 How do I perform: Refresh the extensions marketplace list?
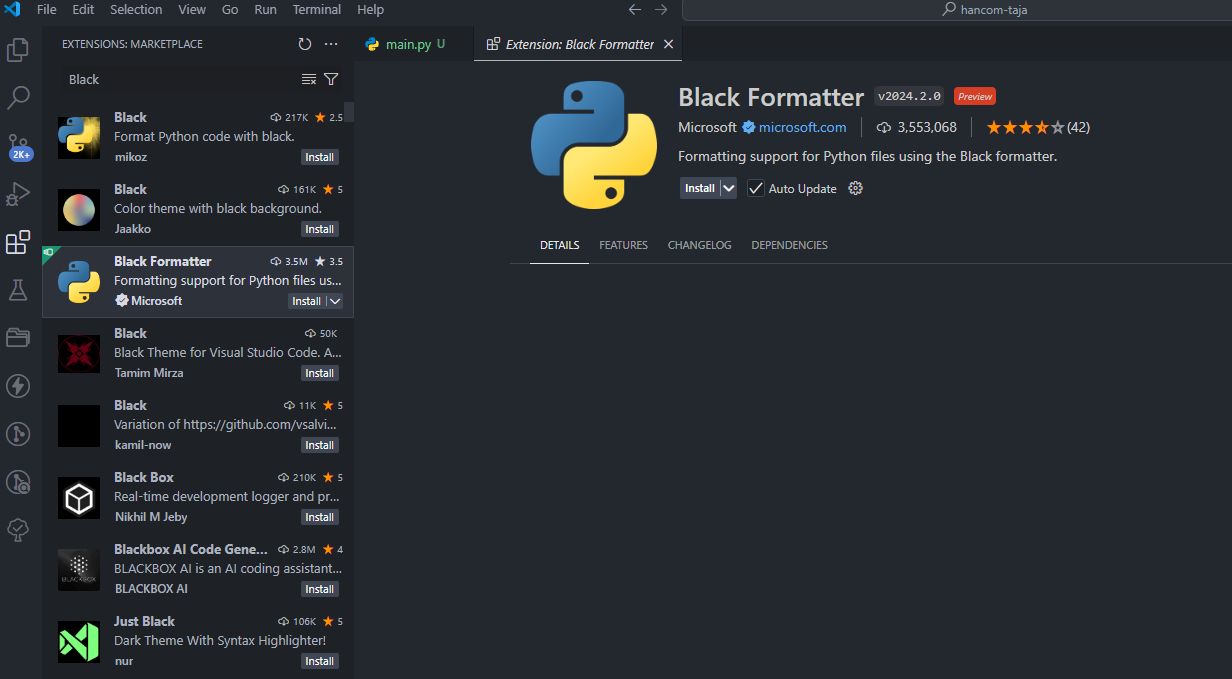click(305, 44)
